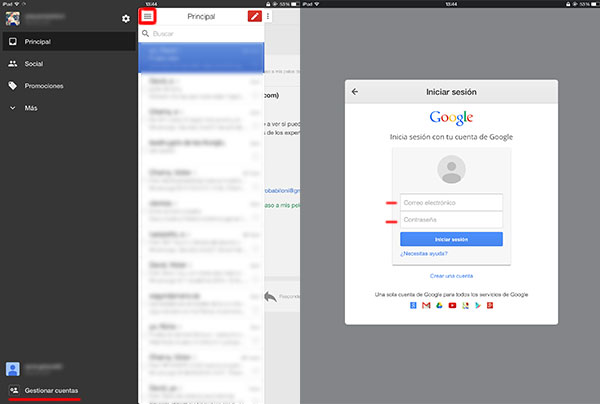Click the Social people icon
This screenshot has height=404, width=600.
13,64
